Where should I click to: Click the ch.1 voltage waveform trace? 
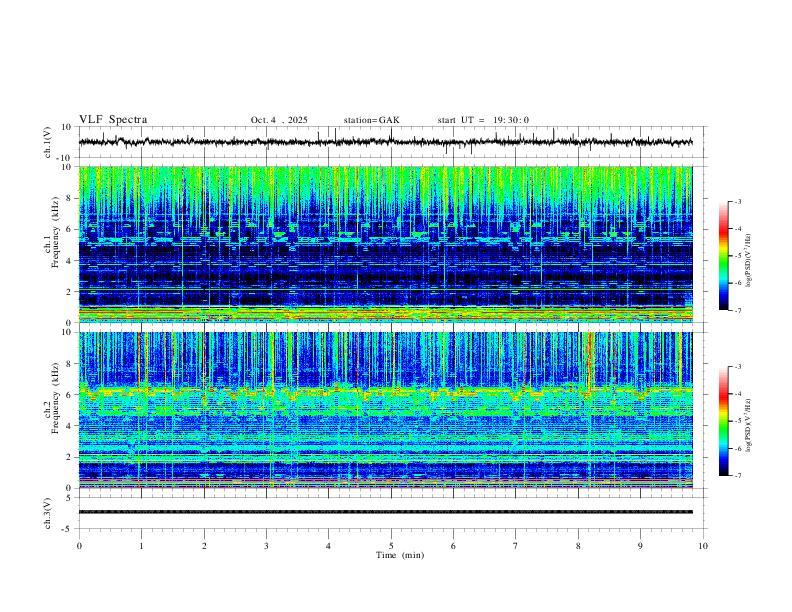click(x=385, y=142)
